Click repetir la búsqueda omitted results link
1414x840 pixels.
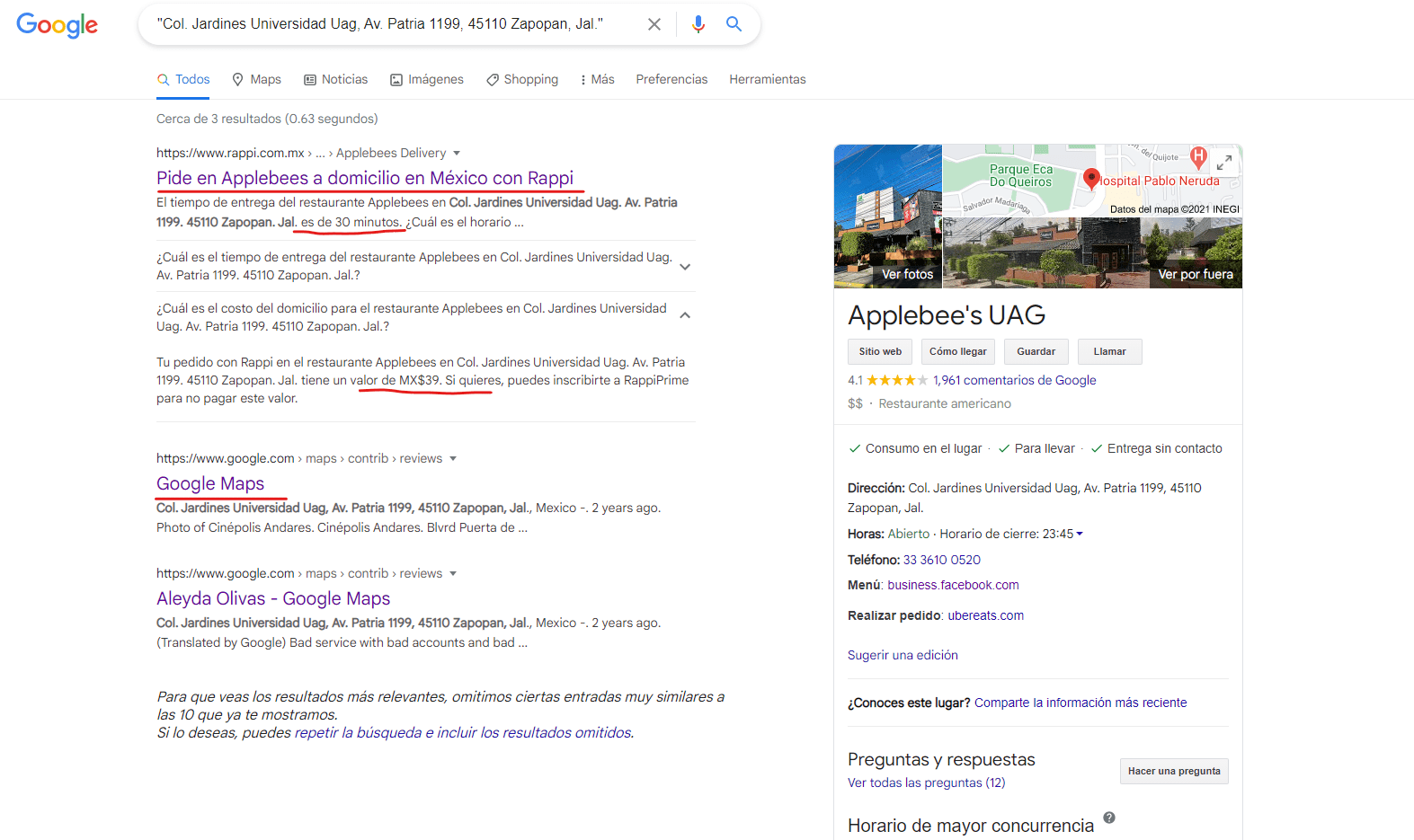463,732
